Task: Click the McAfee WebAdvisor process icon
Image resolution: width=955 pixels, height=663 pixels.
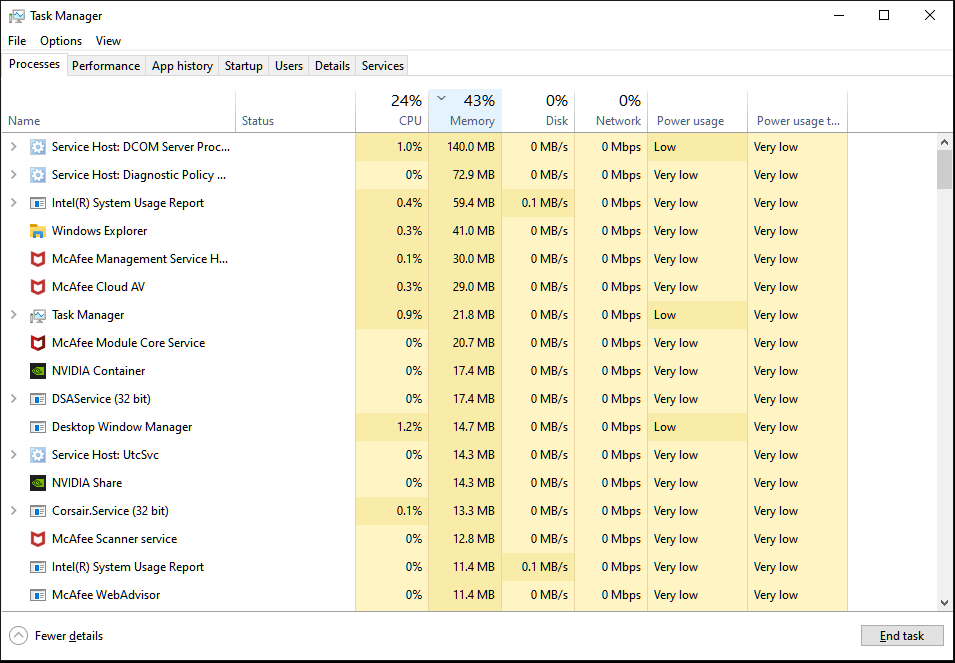Action: [38, 595]
